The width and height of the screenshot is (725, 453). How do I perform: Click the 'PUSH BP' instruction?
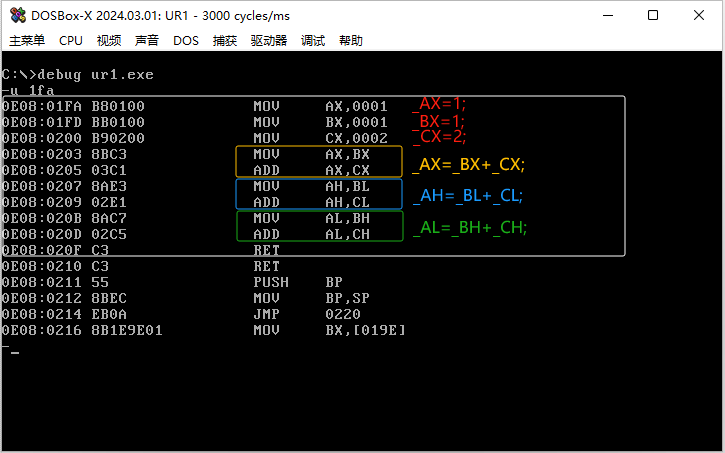coord(298,282)
